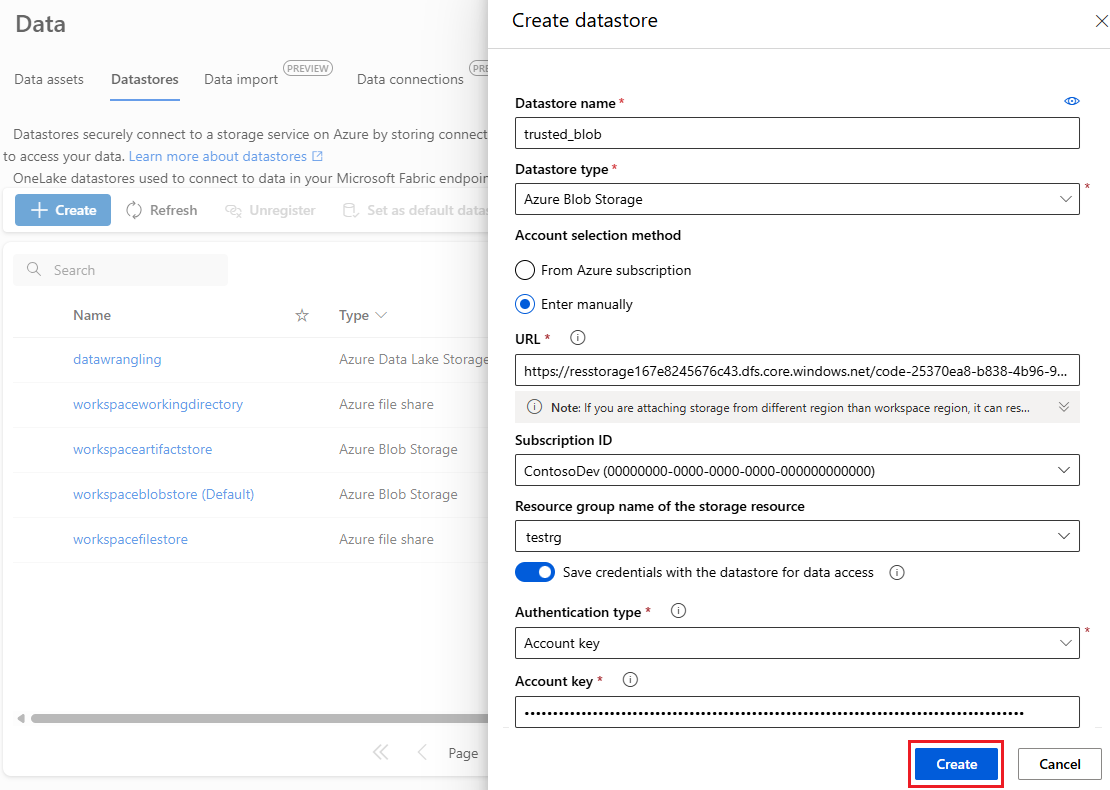The width and height of the screenshot is (1110, 790).
Task: Open the Data import tab
Action: point(241,79)
